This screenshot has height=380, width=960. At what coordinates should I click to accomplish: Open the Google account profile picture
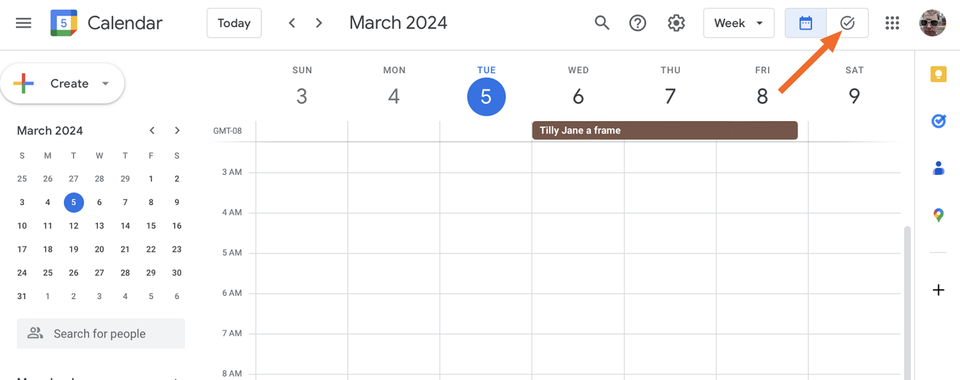click(x=932, y=23)
